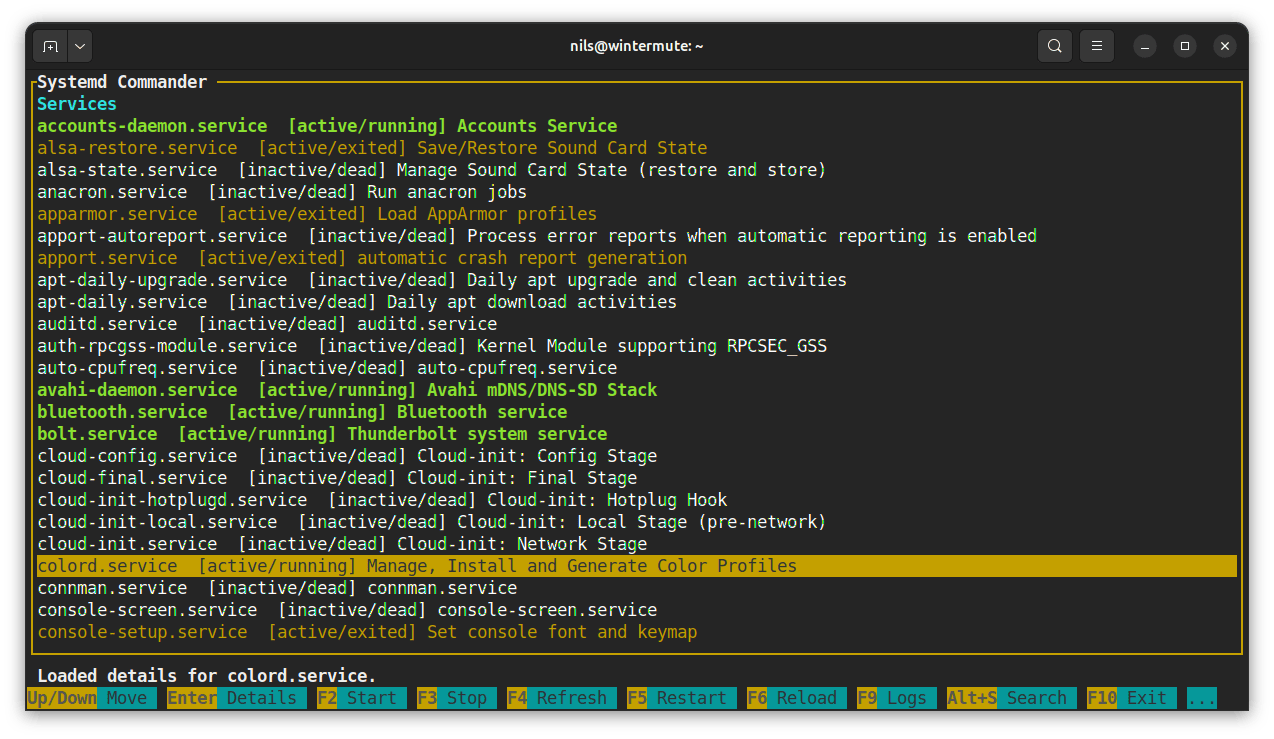Click the Up/Down Move footer item
This screenshot has height=739, width=1274.
tap(92, 698)
